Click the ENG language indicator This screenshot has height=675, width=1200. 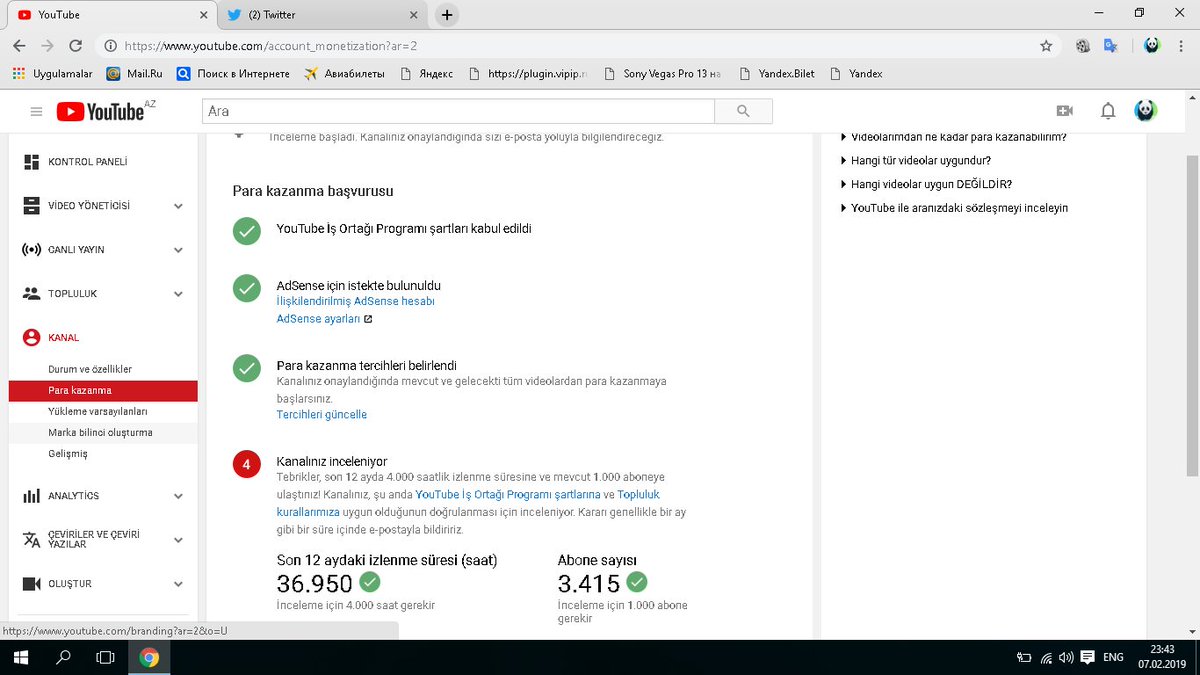click(x=1113, y=657)
